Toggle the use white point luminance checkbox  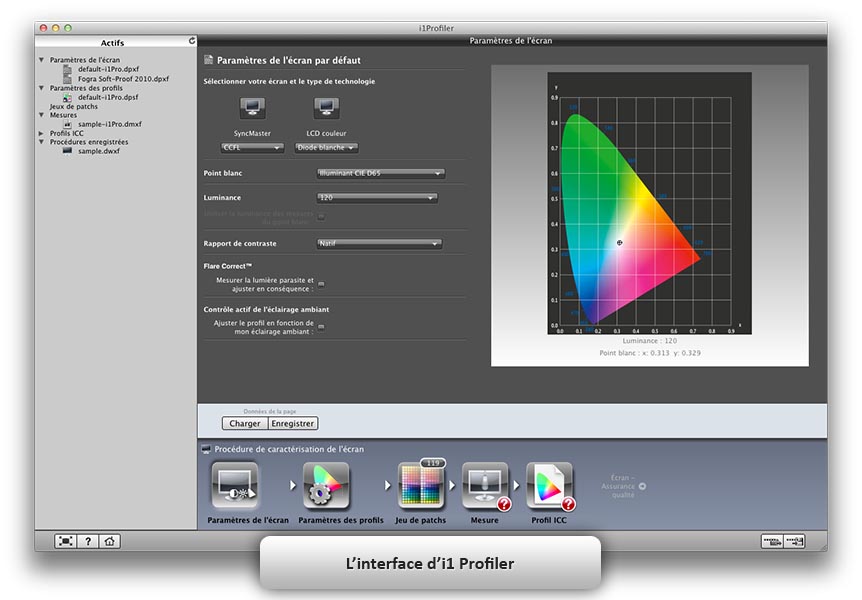pyautogui.click(x=321, y=217)
